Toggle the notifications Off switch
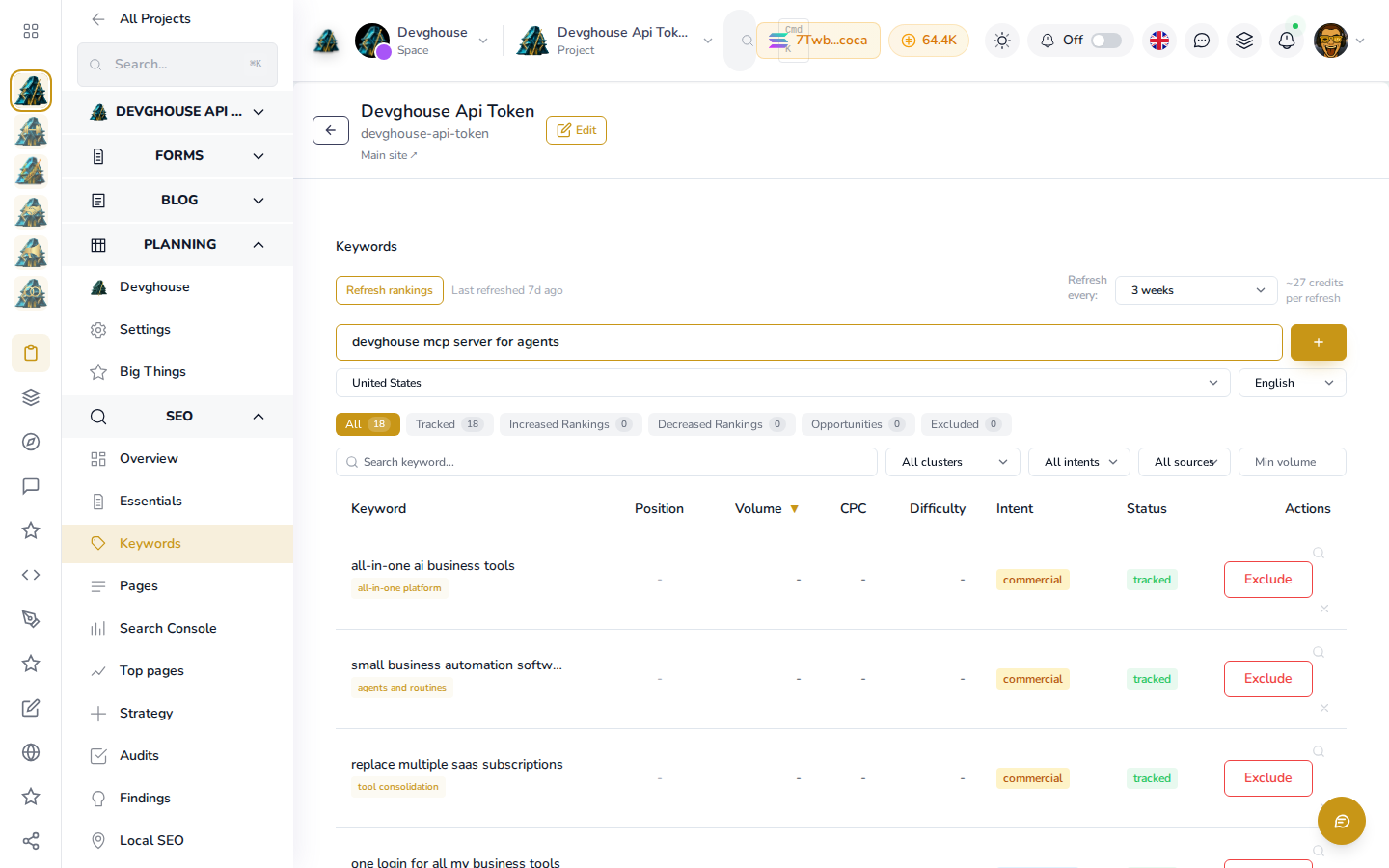 pyautogui.click(x=1106, y=41)
